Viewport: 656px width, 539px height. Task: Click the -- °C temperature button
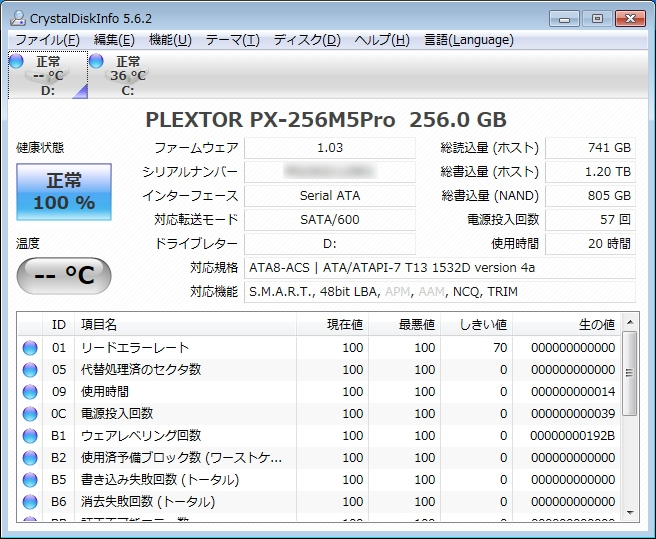pos(64,276)
